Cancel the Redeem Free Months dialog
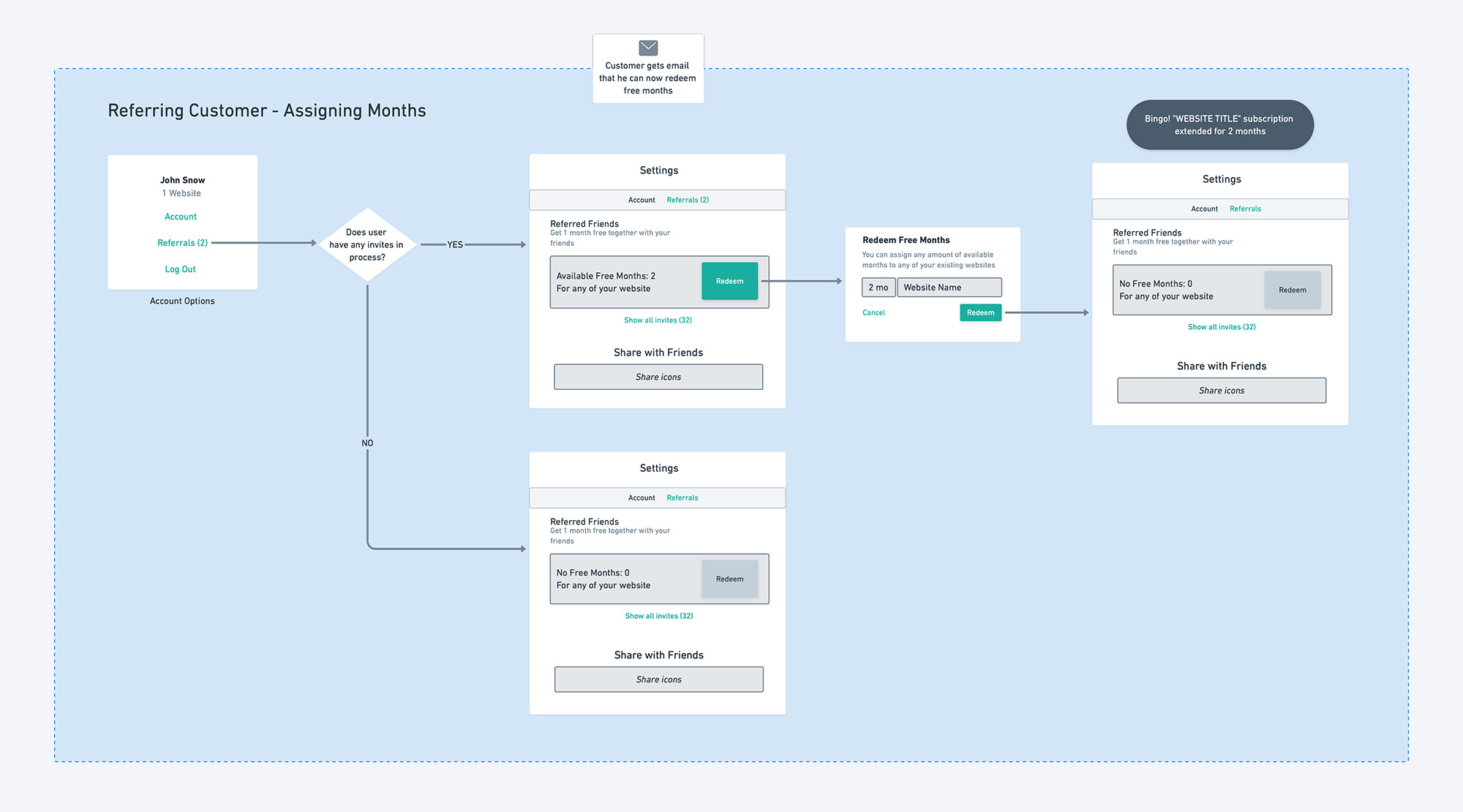Screen dimensions: 1463x812 (873, 312)
